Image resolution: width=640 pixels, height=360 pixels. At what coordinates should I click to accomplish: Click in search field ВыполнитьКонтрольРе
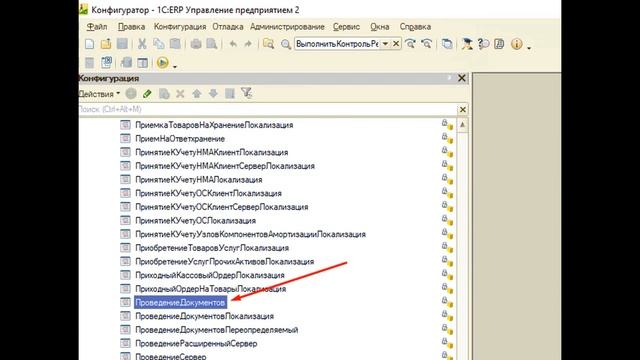pyautogui.click(x=337, y=44)
